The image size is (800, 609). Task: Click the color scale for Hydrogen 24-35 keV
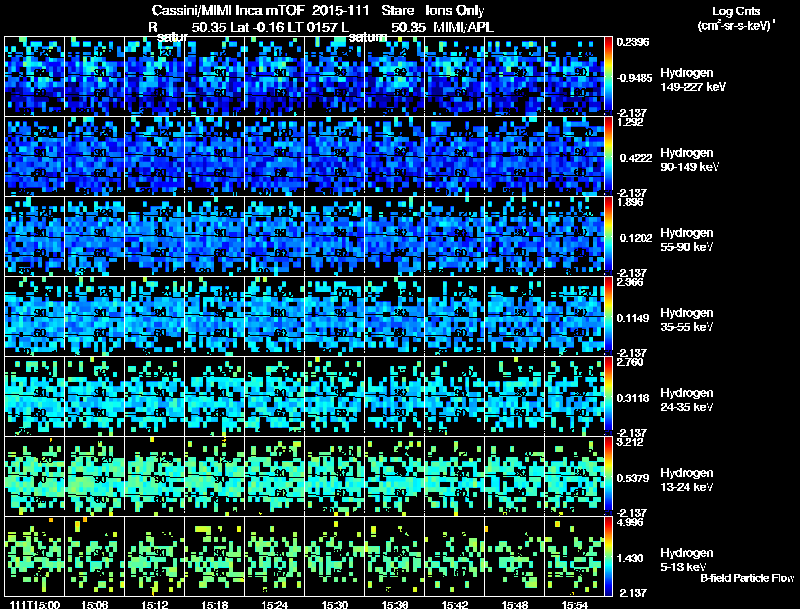click(x=608, y=396)
